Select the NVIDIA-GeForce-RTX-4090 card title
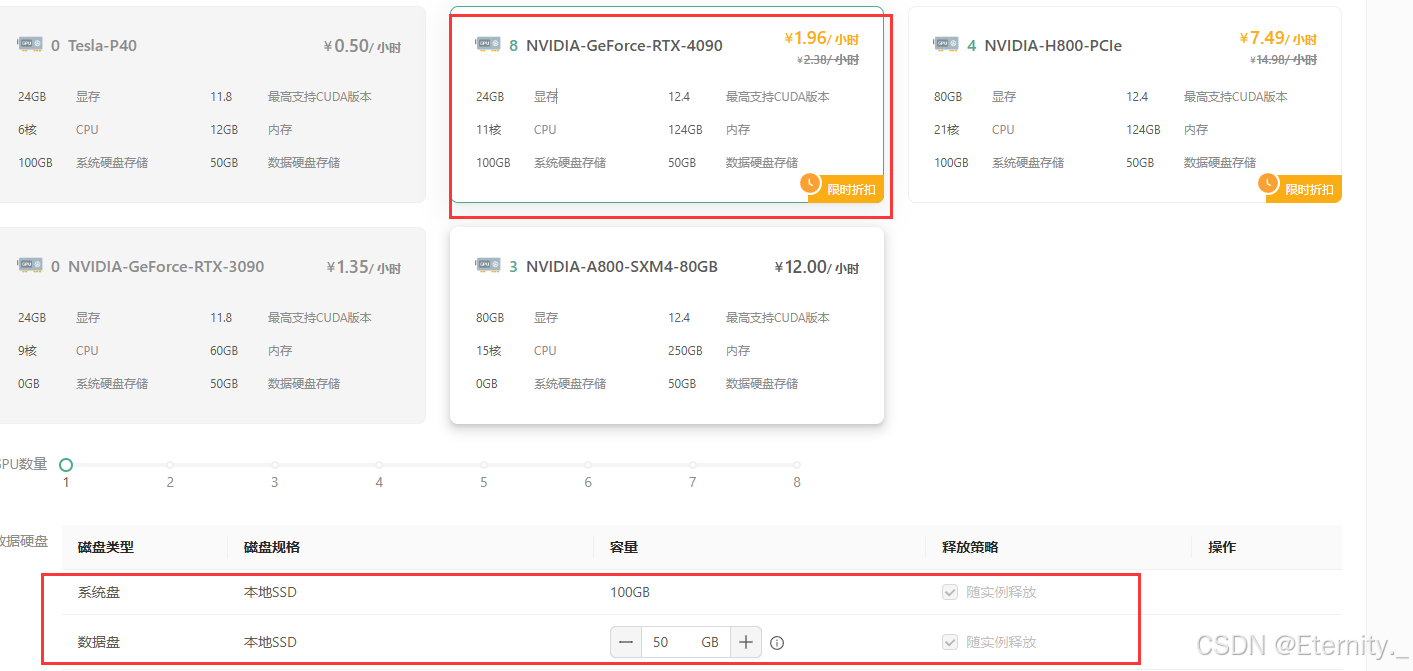Image resolution: width=1413 pixels, height=671 pixels. [624, 46]
